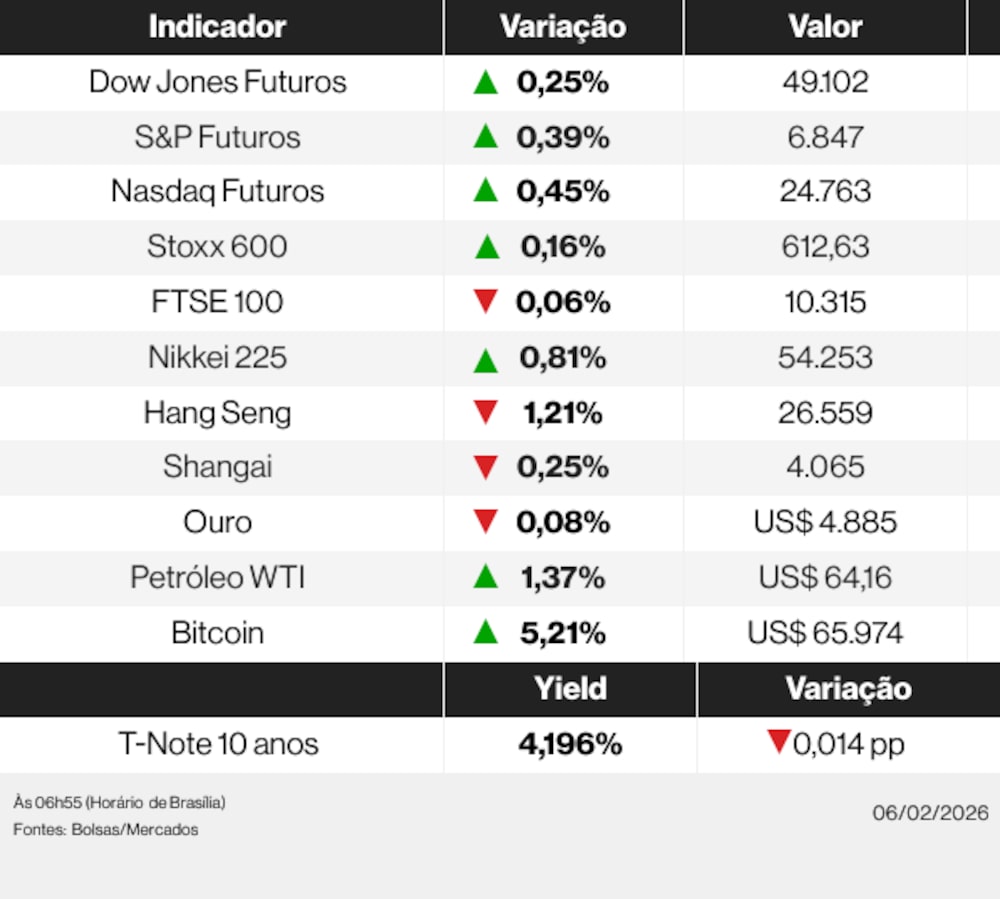1000x899 pixels.
Task: Click the green up arrow beside Dow Jones Futuros
Action: [486, 82]
